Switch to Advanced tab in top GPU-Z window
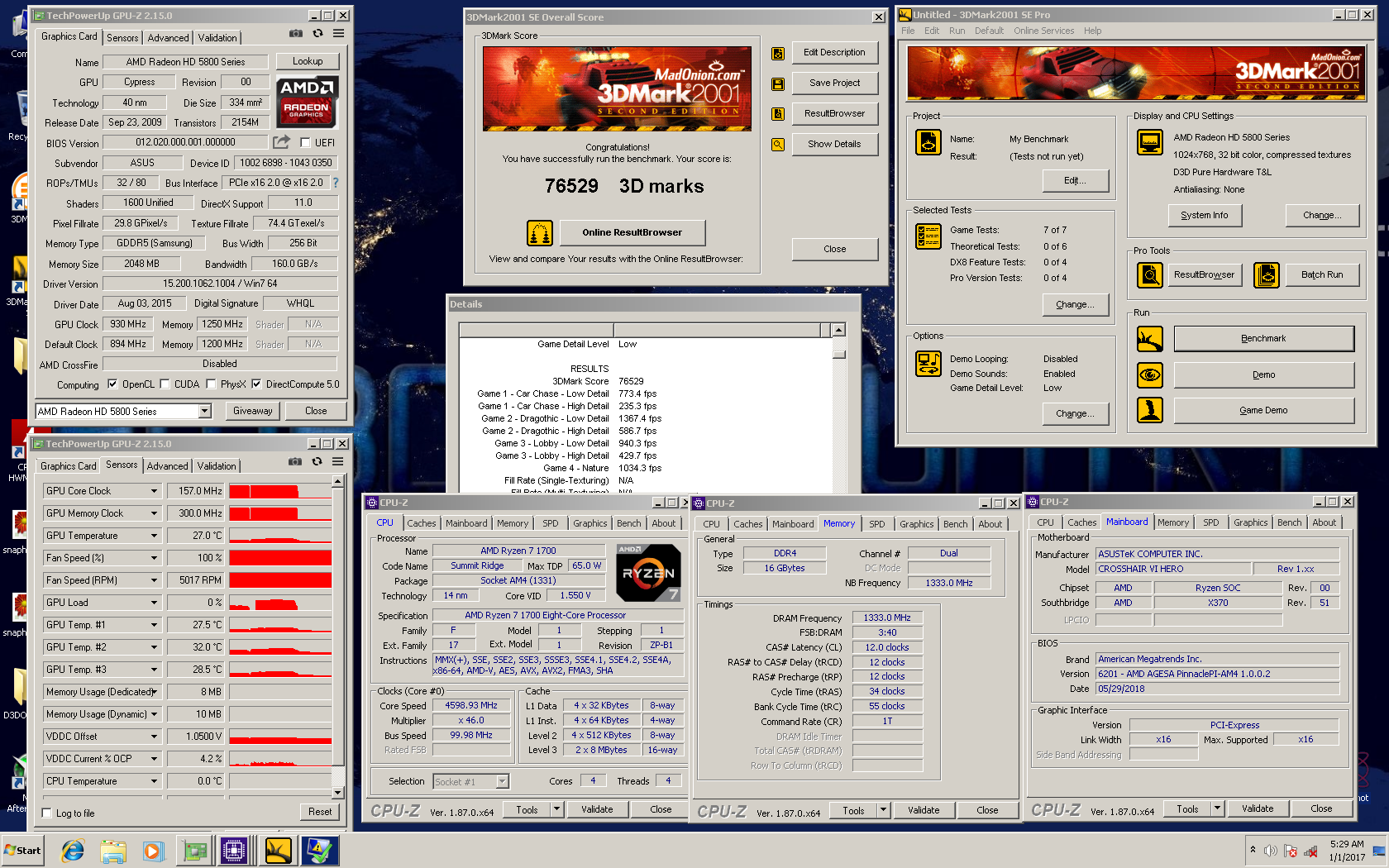This screenshot has height=868, width=1389. click(x=169, y=38)
